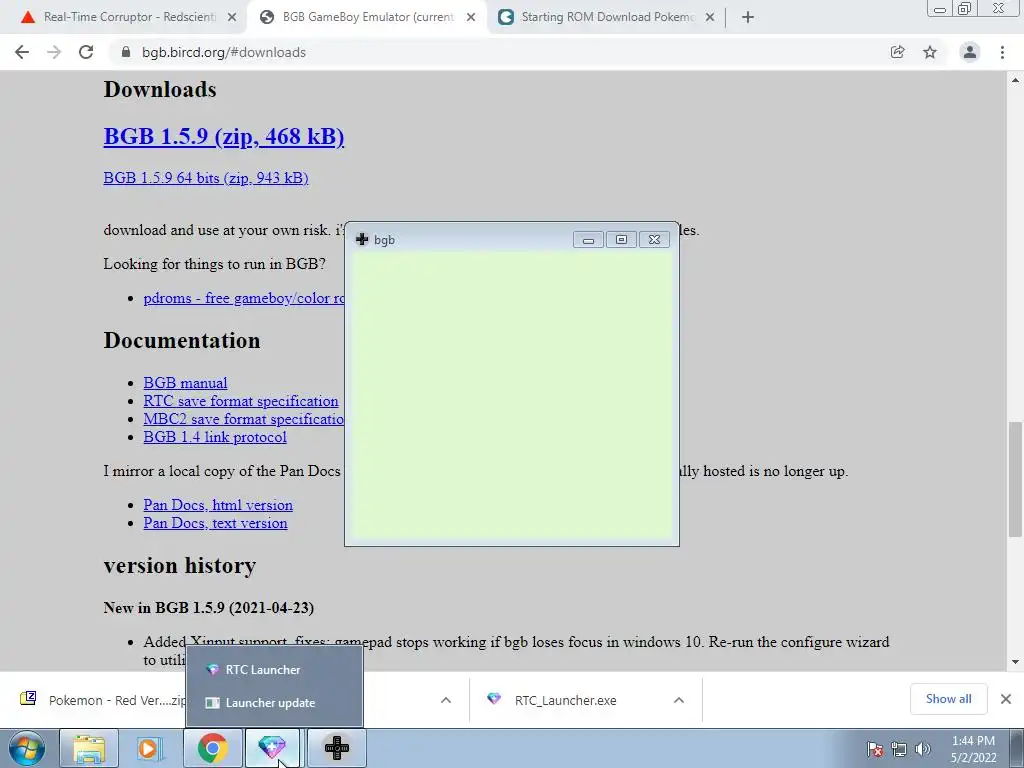Select Launcher update in taskbar popup
Image resolution: width=1024 pixels, height=768 pixels.
point(274,703)
